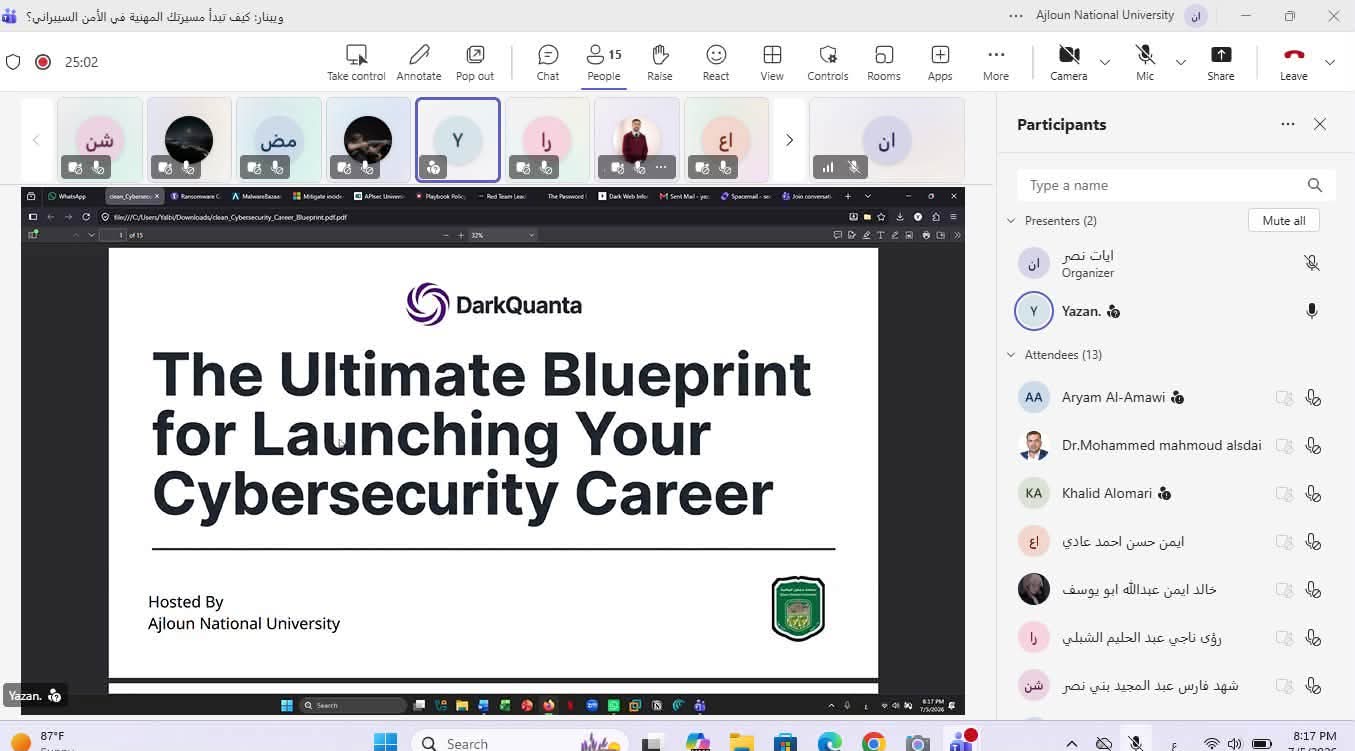This screenshot has width=1355, height=751.
Task: Click the Mute all button
Action: tap(1284, 221)
